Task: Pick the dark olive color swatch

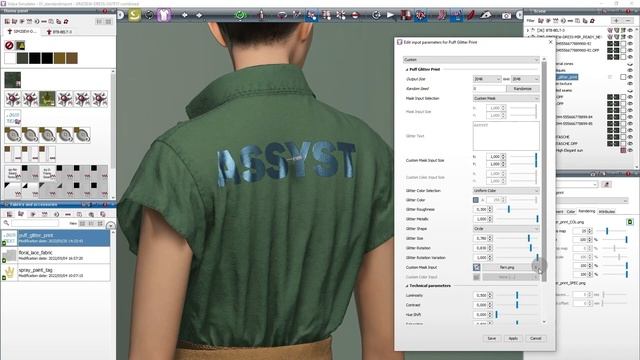Action: pyautogui.click(x=22, y=58)
